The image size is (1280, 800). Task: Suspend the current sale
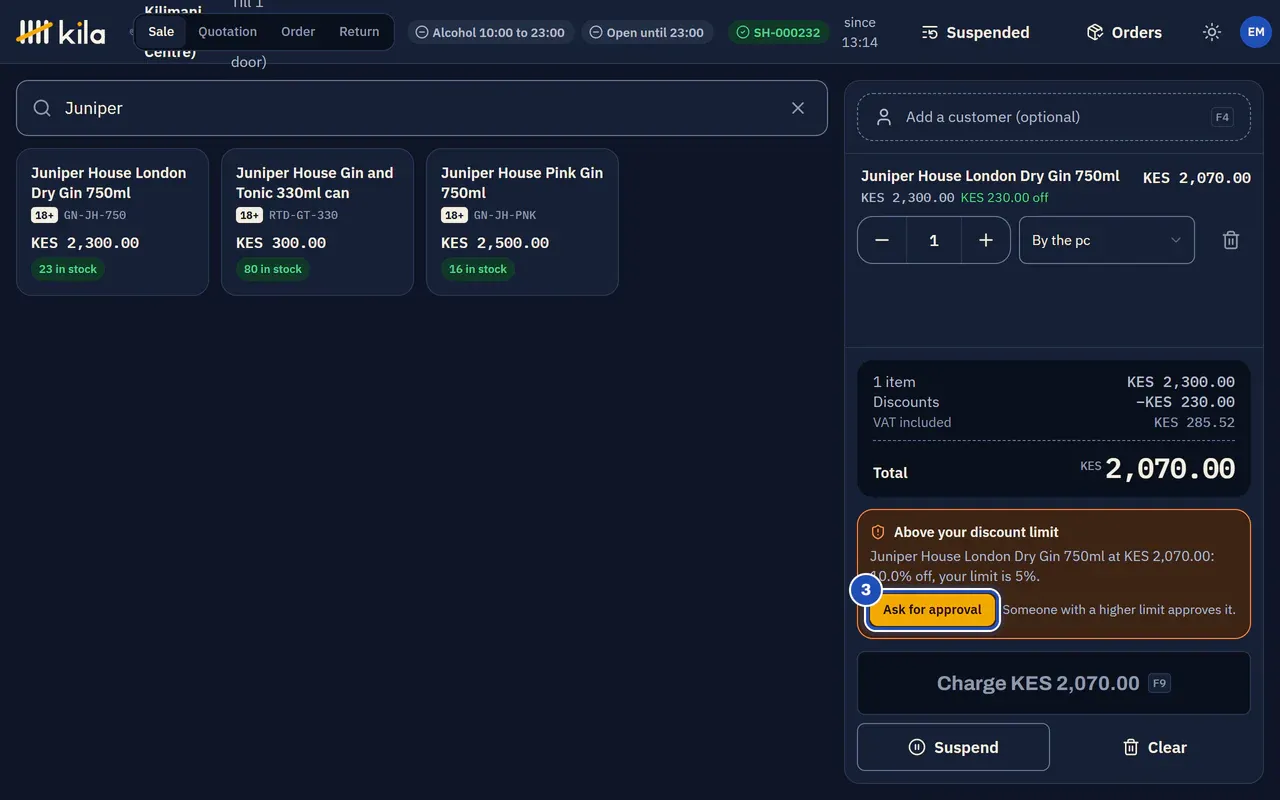[x=953, y=747]
